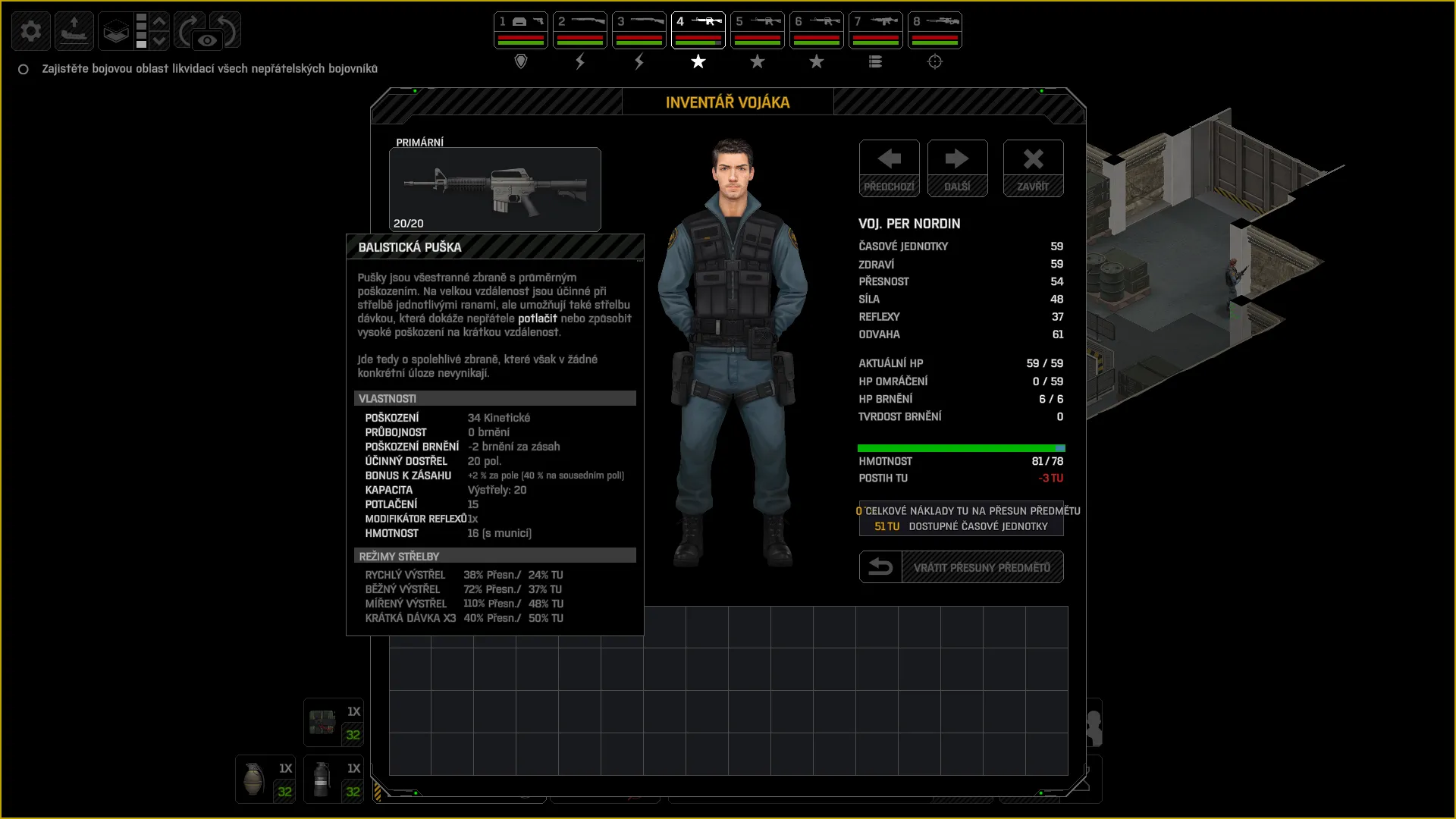This screenshot has width=1456, height=819.
Task: Select soldier slot 1 tab
Action: point(521,30)
